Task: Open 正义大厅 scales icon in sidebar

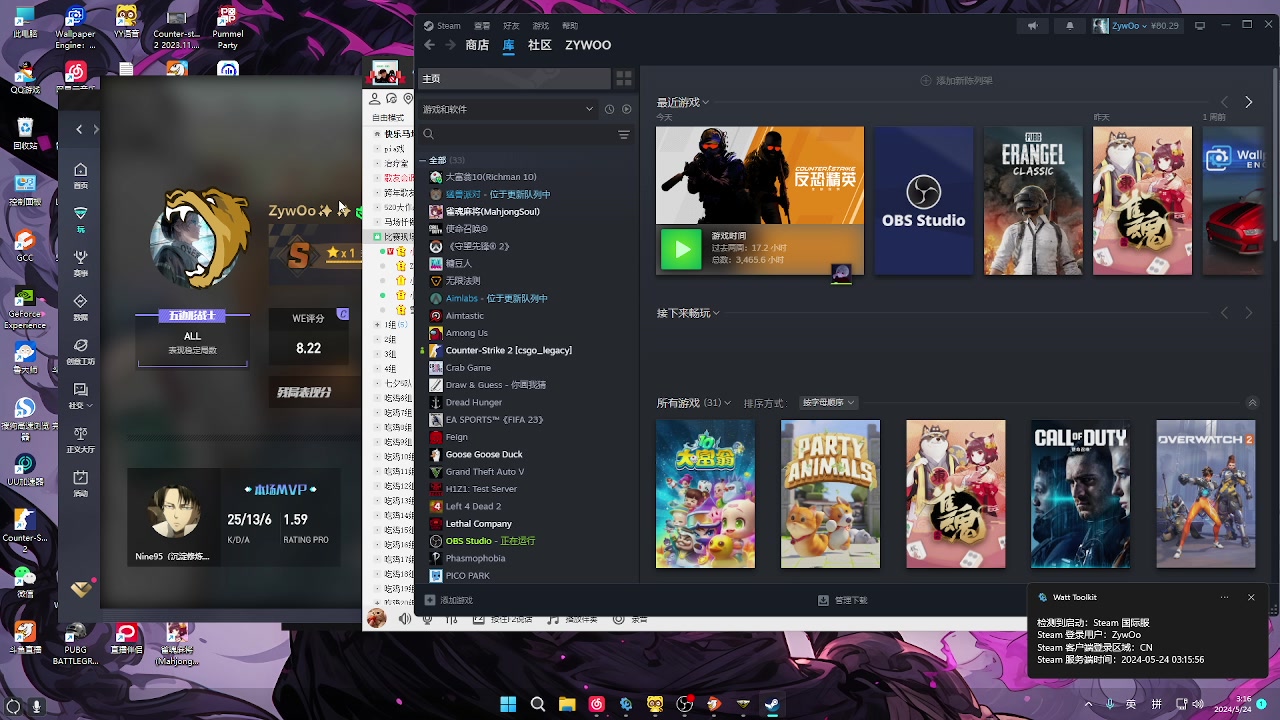Action: click(x=81, y=440)
